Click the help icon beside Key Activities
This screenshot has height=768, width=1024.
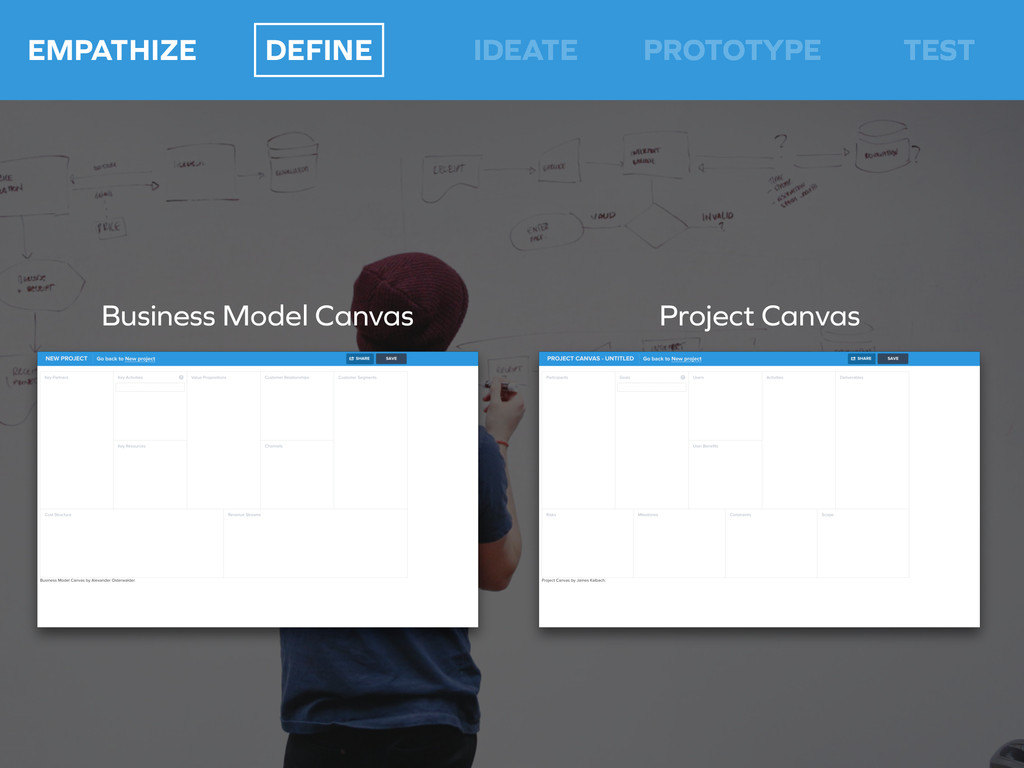click(x=181, y=378)
